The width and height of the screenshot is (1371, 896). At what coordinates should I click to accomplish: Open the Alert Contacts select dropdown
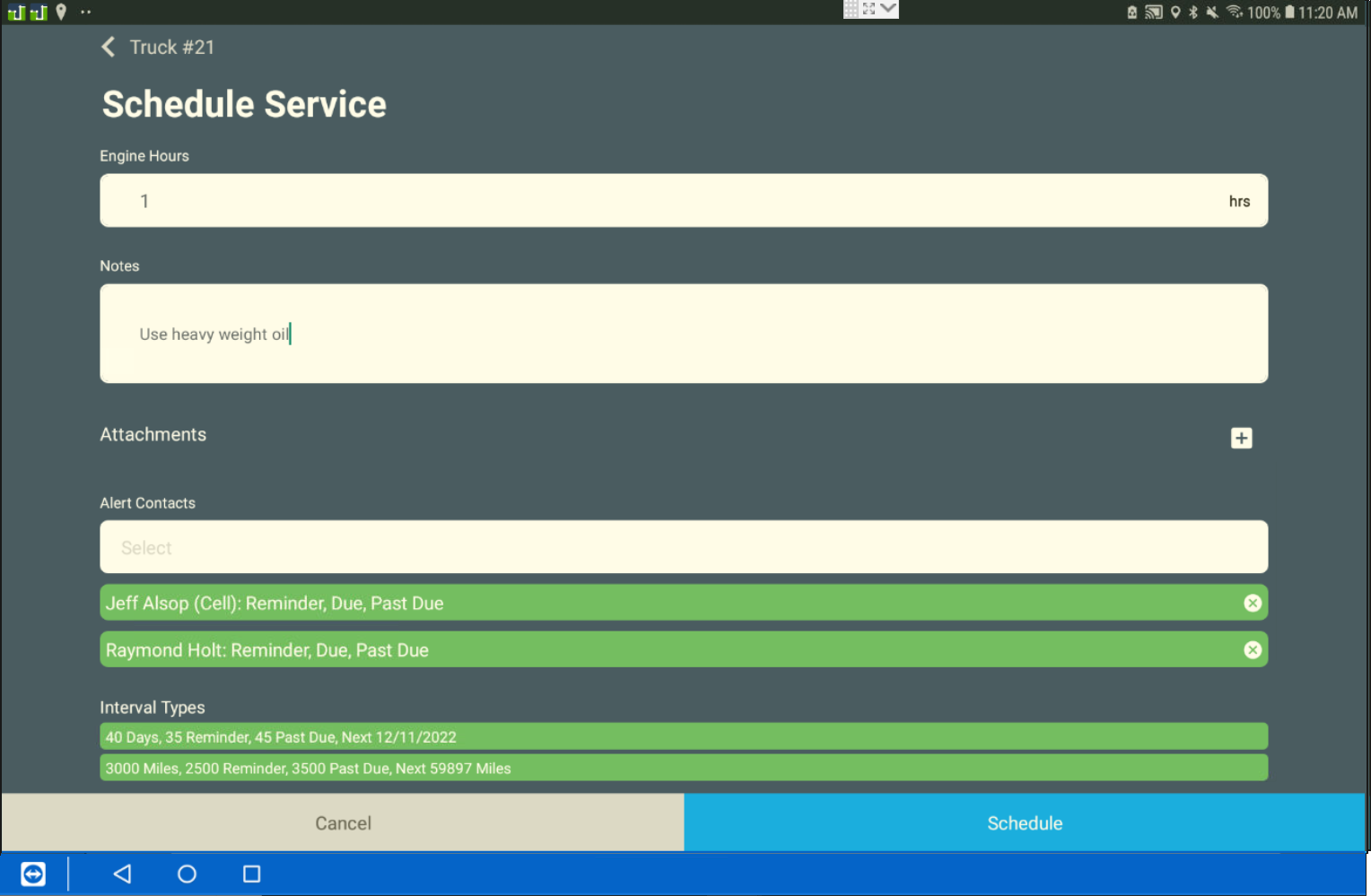pyautogui.click(x=683, y=547)
